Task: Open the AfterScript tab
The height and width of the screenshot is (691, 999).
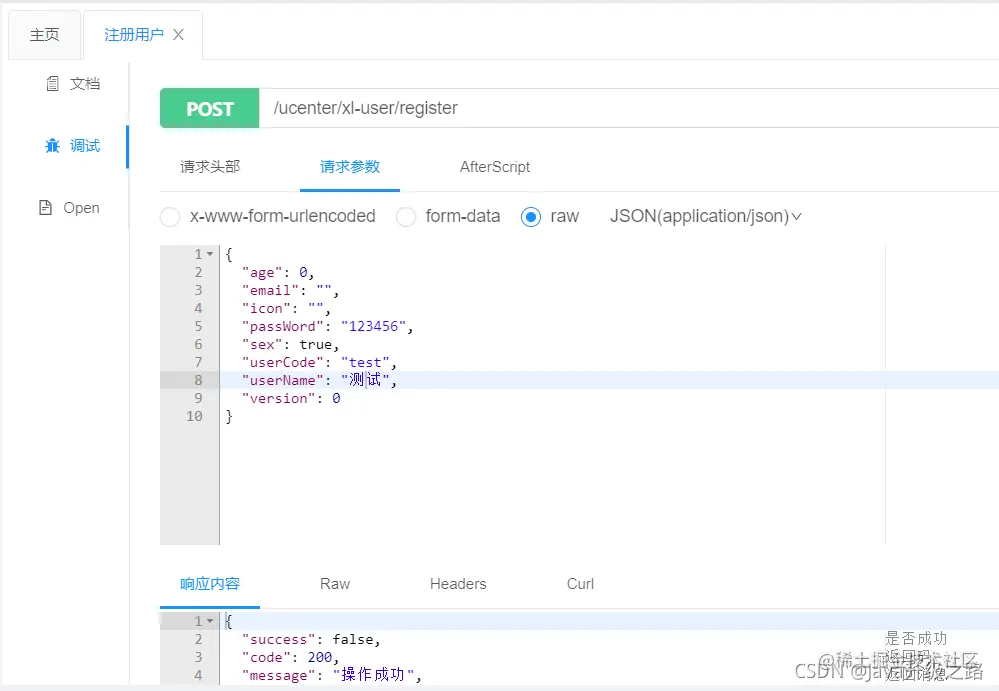Action: click(x=495, y=167)
